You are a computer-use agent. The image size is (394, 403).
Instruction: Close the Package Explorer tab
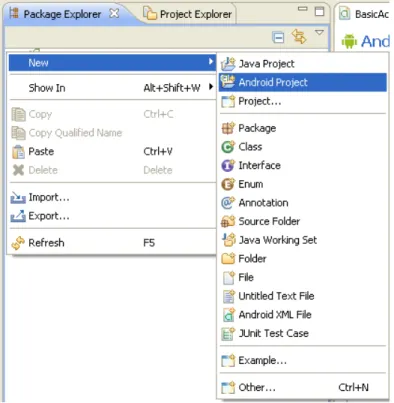(x=114, y=13)
